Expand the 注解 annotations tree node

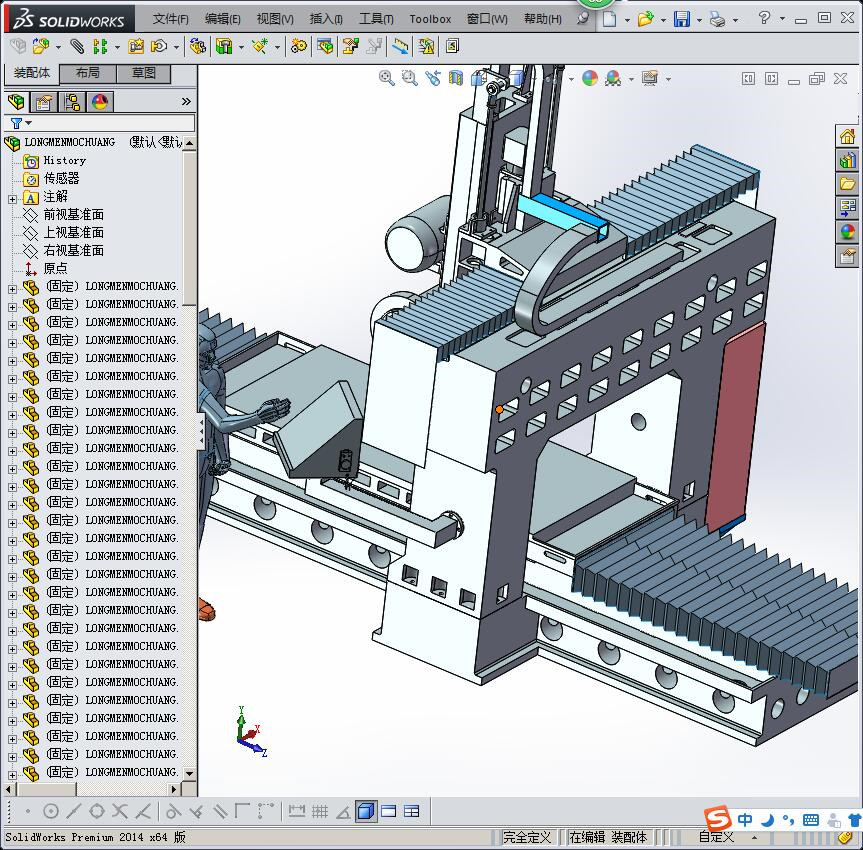point(12,198)
